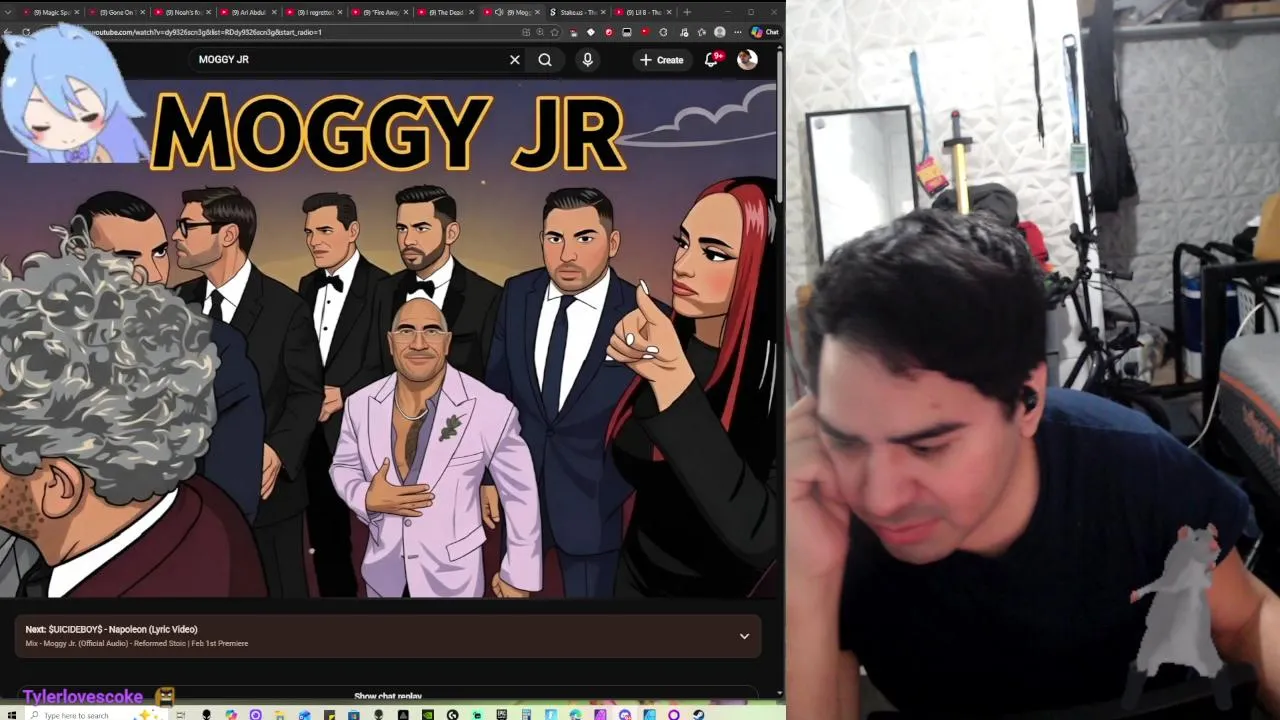This screenshot has height=720, width=1280.
Task: Switch to the "Fire Away" browser tab
Action: (x=379, y=12)
